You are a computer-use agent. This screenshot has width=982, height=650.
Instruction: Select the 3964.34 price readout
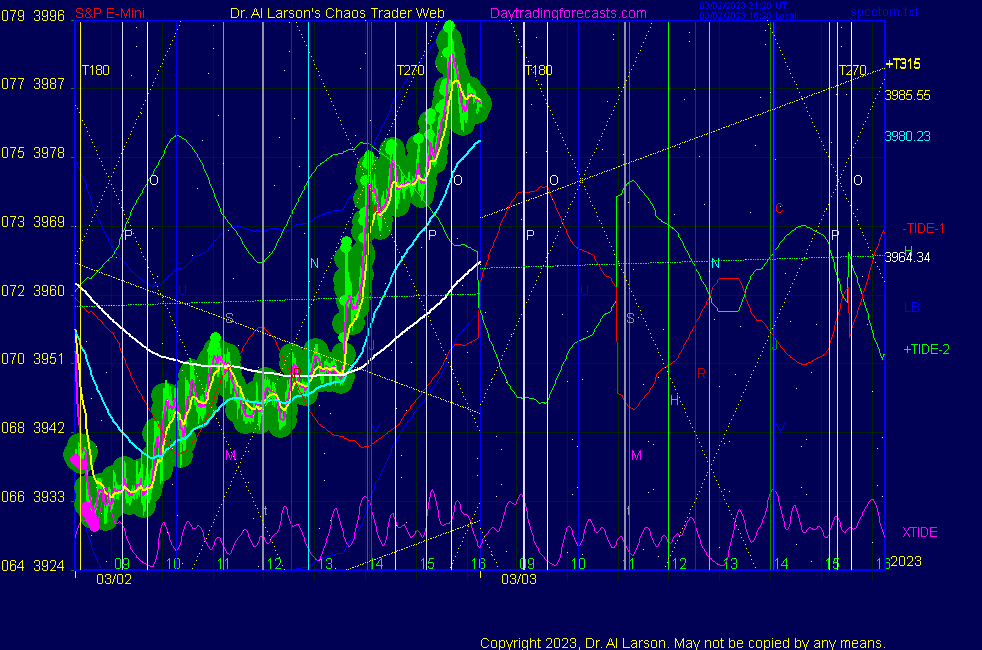click(907, 258)
